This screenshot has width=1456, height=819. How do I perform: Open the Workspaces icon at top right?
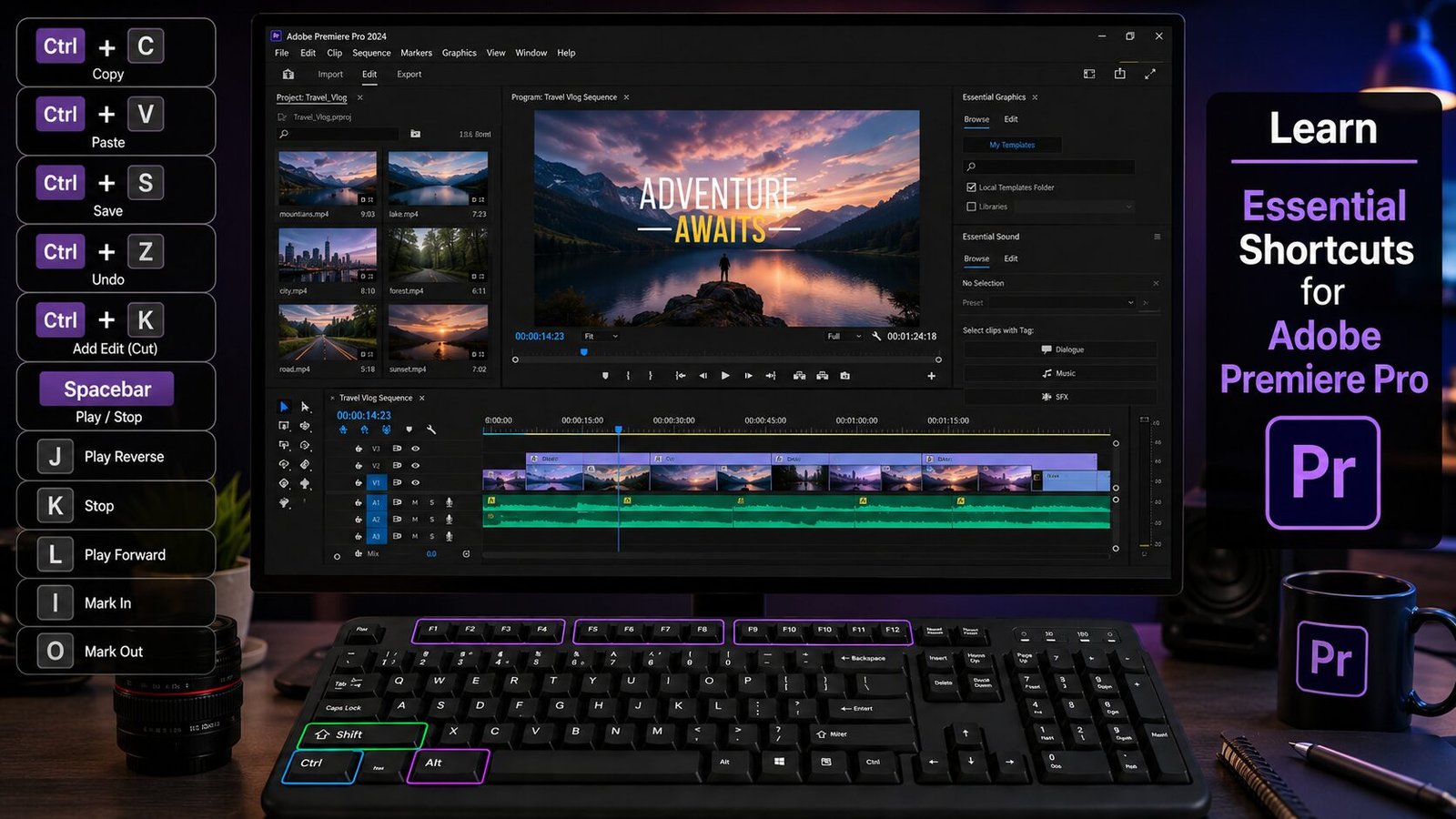pos(1089,74)
